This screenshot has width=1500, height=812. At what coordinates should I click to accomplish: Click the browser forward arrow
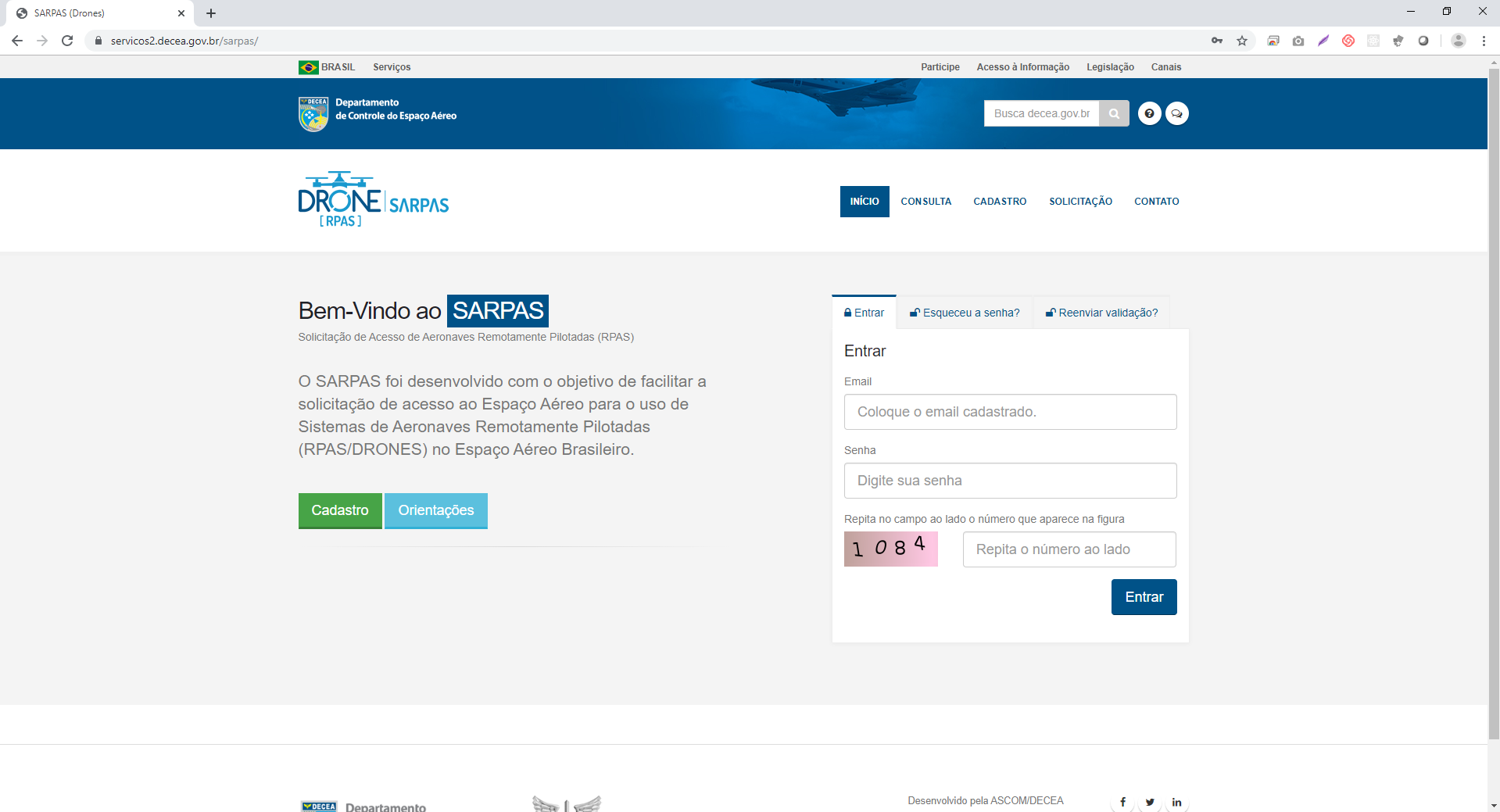42,41
